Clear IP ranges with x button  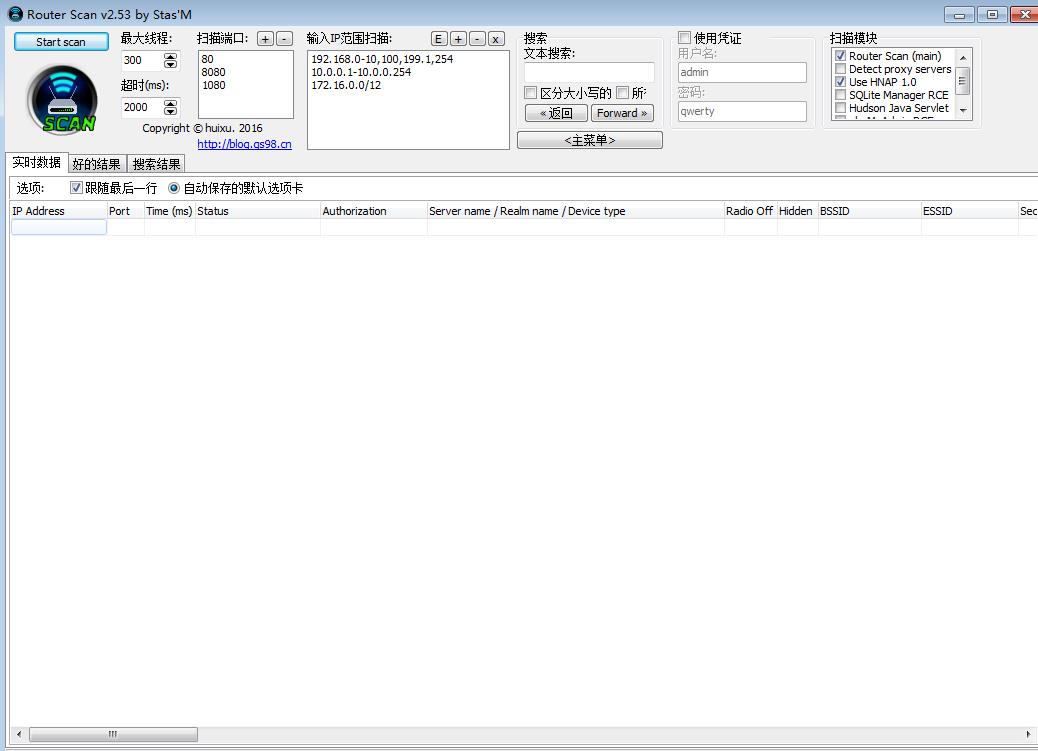pyautogui.click(x=496, y=39)
